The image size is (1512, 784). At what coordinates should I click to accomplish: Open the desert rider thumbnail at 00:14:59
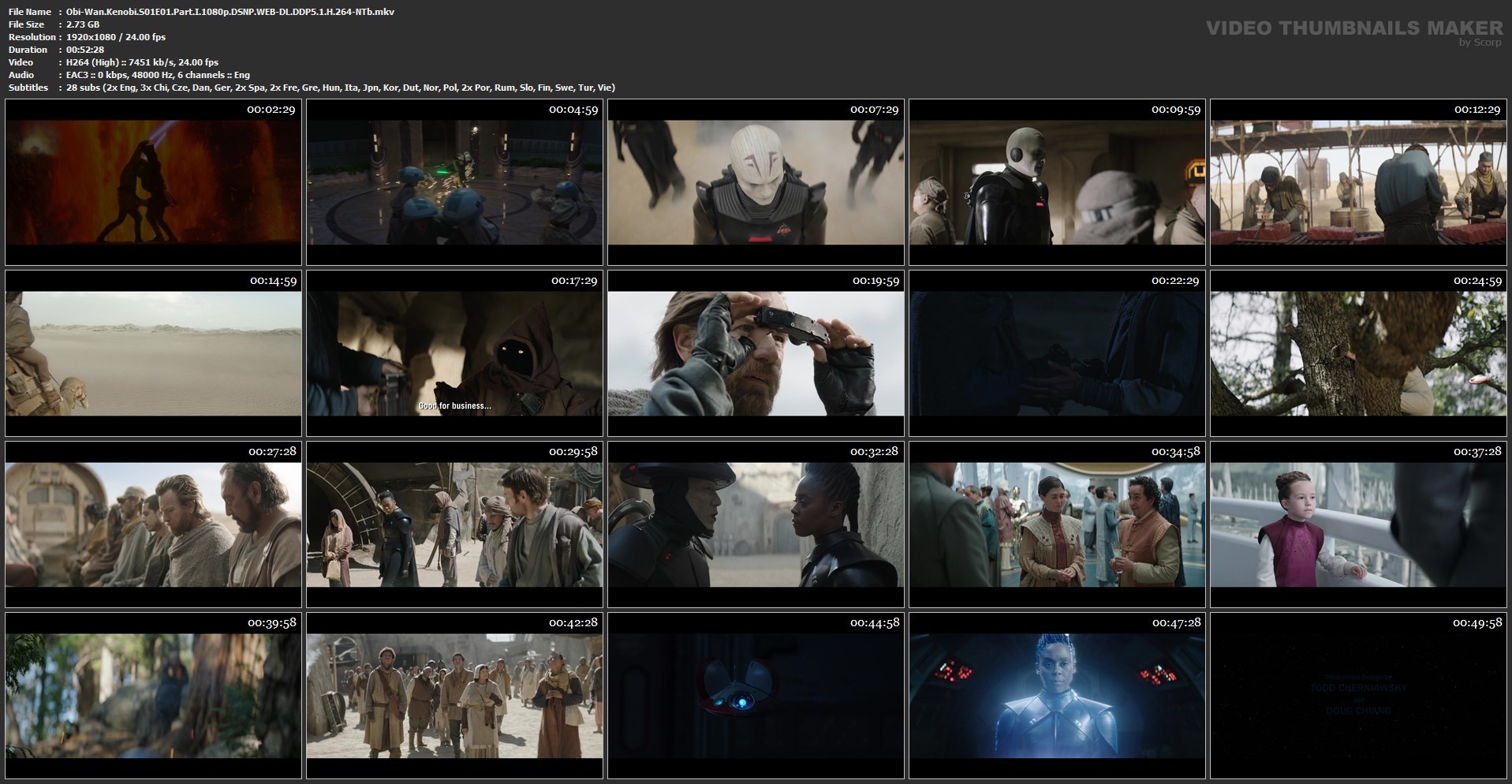(153, 353)
